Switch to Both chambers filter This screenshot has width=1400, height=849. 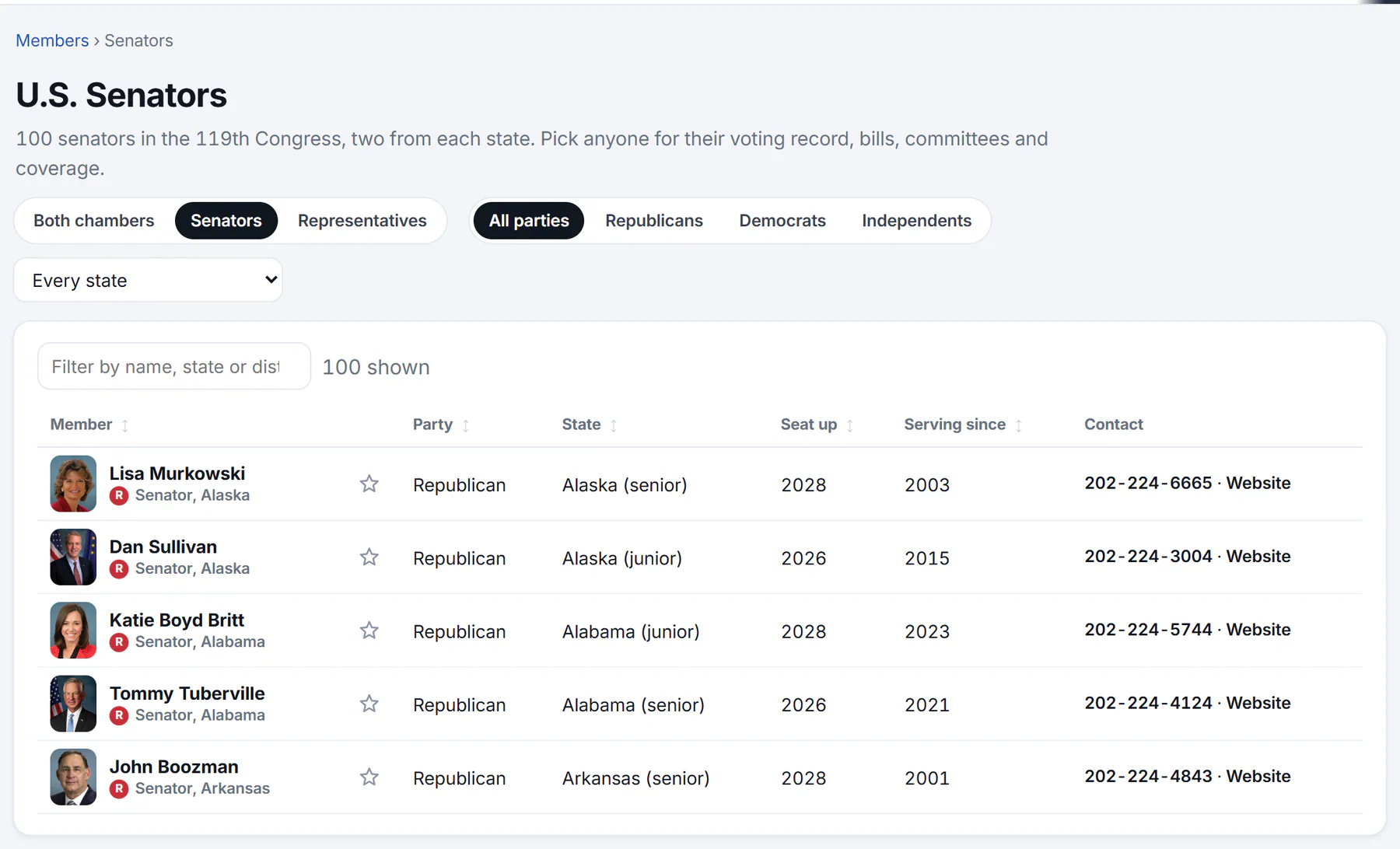point(94,221)
